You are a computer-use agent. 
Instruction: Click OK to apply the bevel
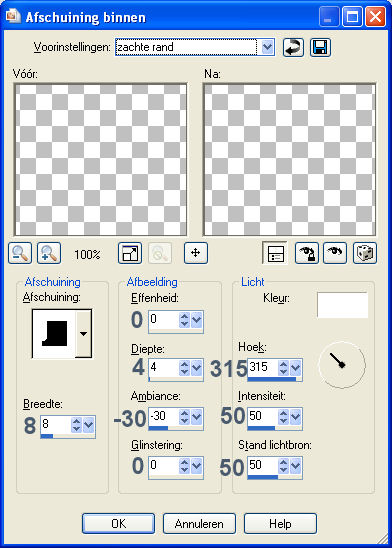[118, 524]
